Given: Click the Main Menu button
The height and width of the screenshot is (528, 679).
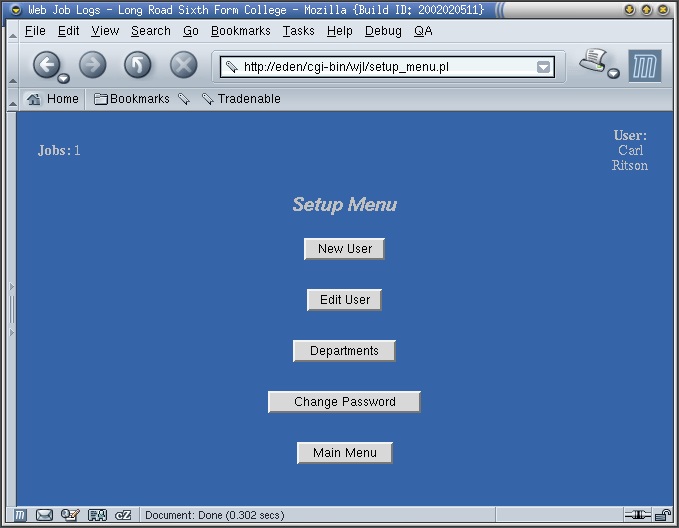Looking at the screenshot, I should (x=344, y=453).
